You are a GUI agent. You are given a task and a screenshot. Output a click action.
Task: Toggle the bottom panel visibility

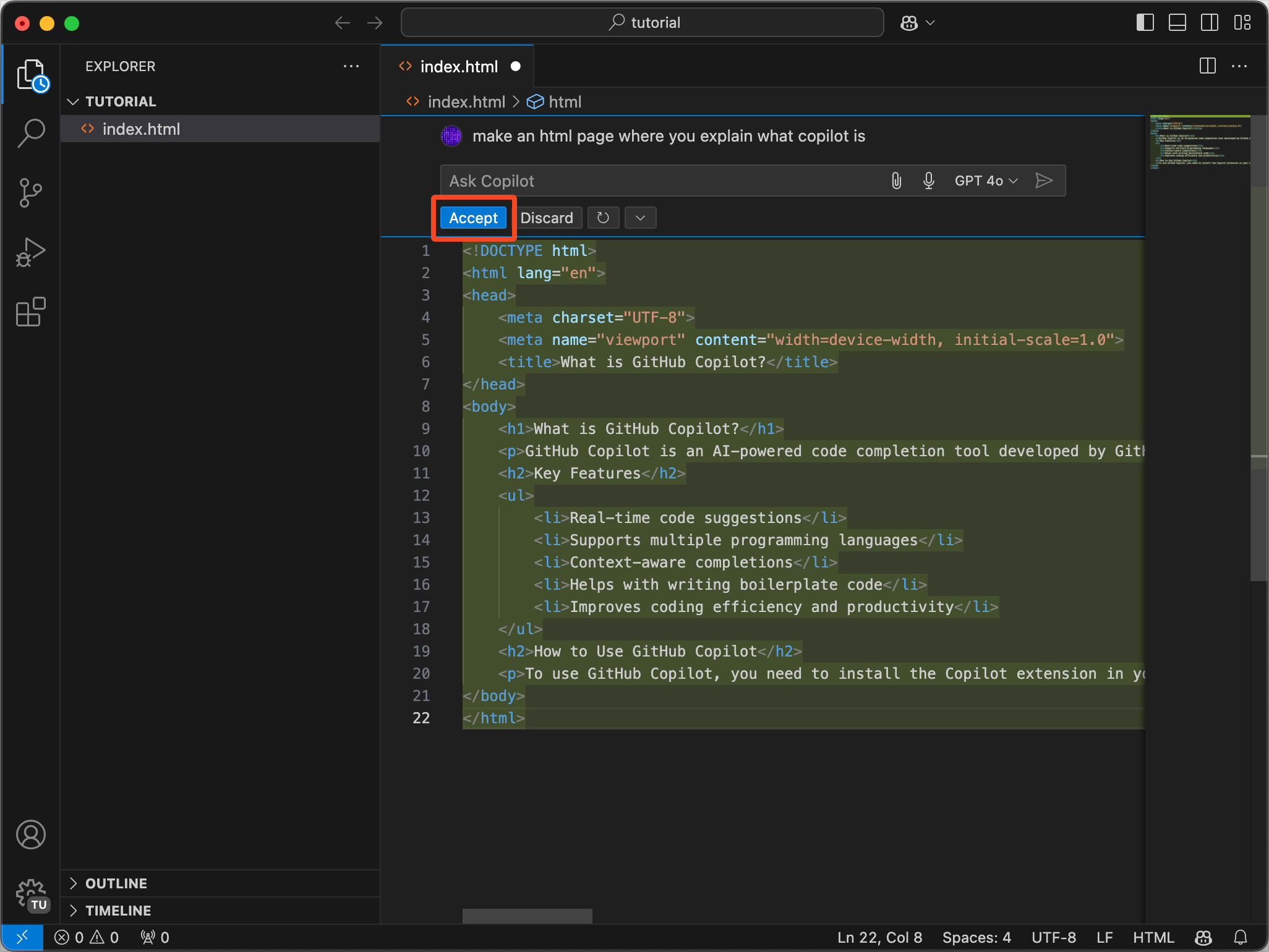pos(1177,23)
